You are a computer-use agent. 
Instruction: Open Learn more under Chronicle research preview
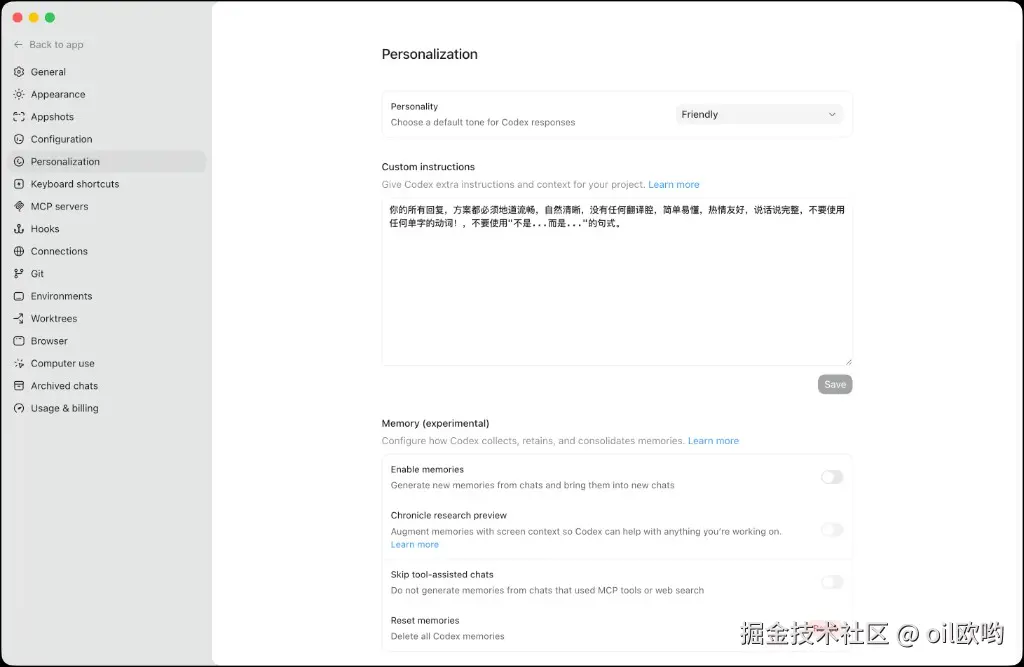click(x=415, y=544)
